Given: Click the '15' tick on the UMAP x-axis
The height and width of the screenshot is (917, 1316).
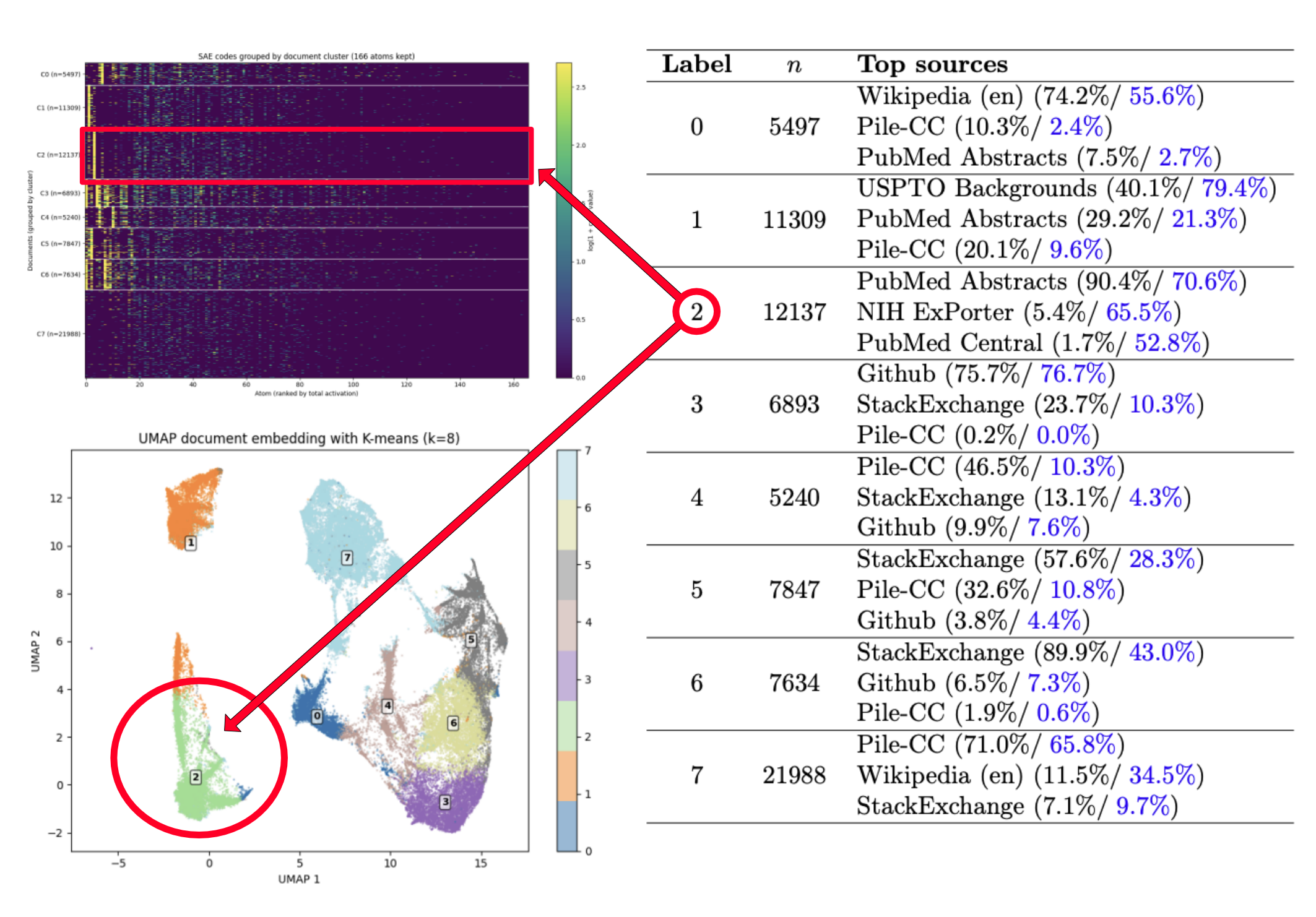Looking at the screenshot, I should 480,863.
